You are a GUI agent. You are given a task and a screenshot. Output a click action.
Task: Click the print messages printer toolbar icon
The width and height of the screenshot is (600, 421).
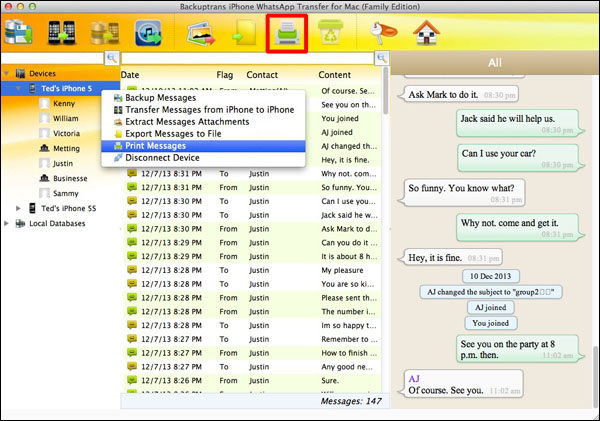[x=287, y=33]
